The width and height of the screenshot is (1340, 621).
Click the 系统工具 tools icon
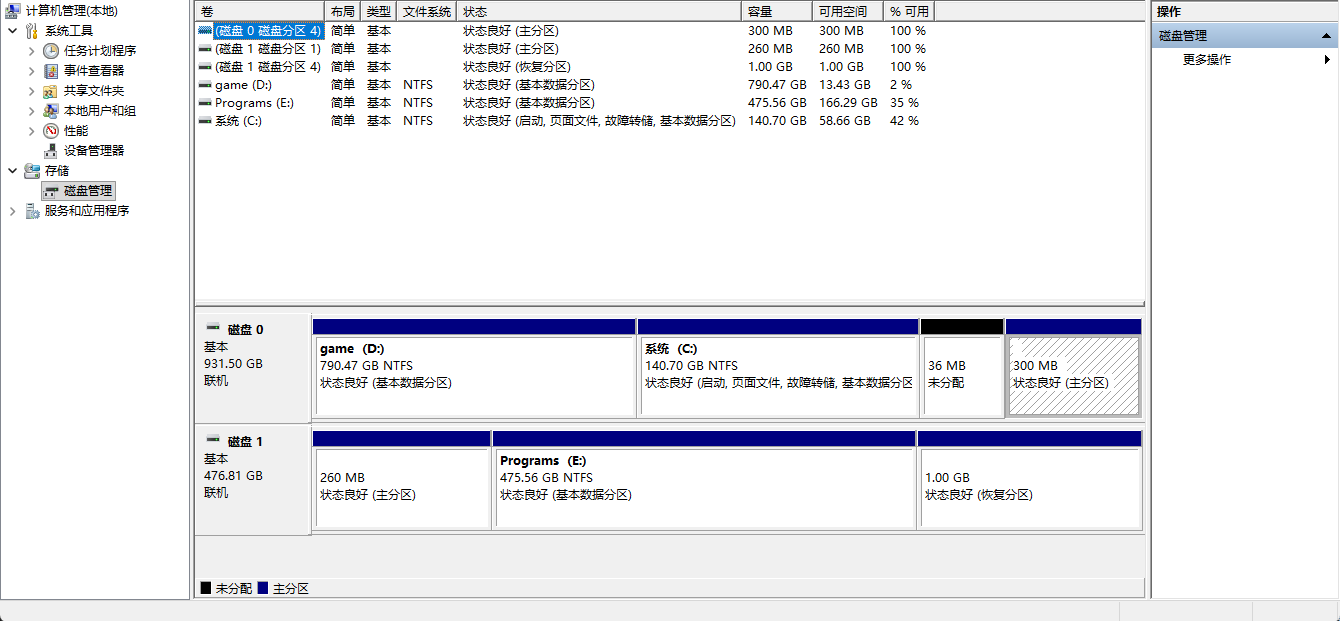point(32,31)
